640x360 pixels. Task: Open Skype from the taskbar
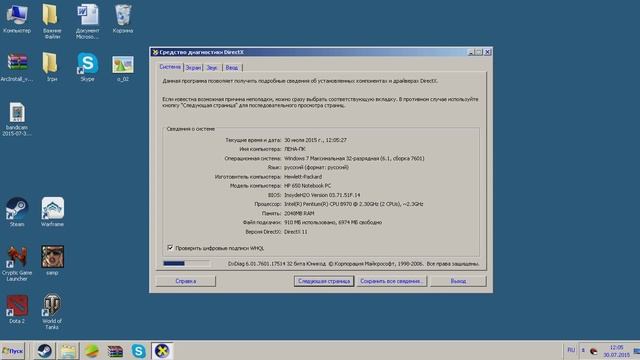point(138,351)
